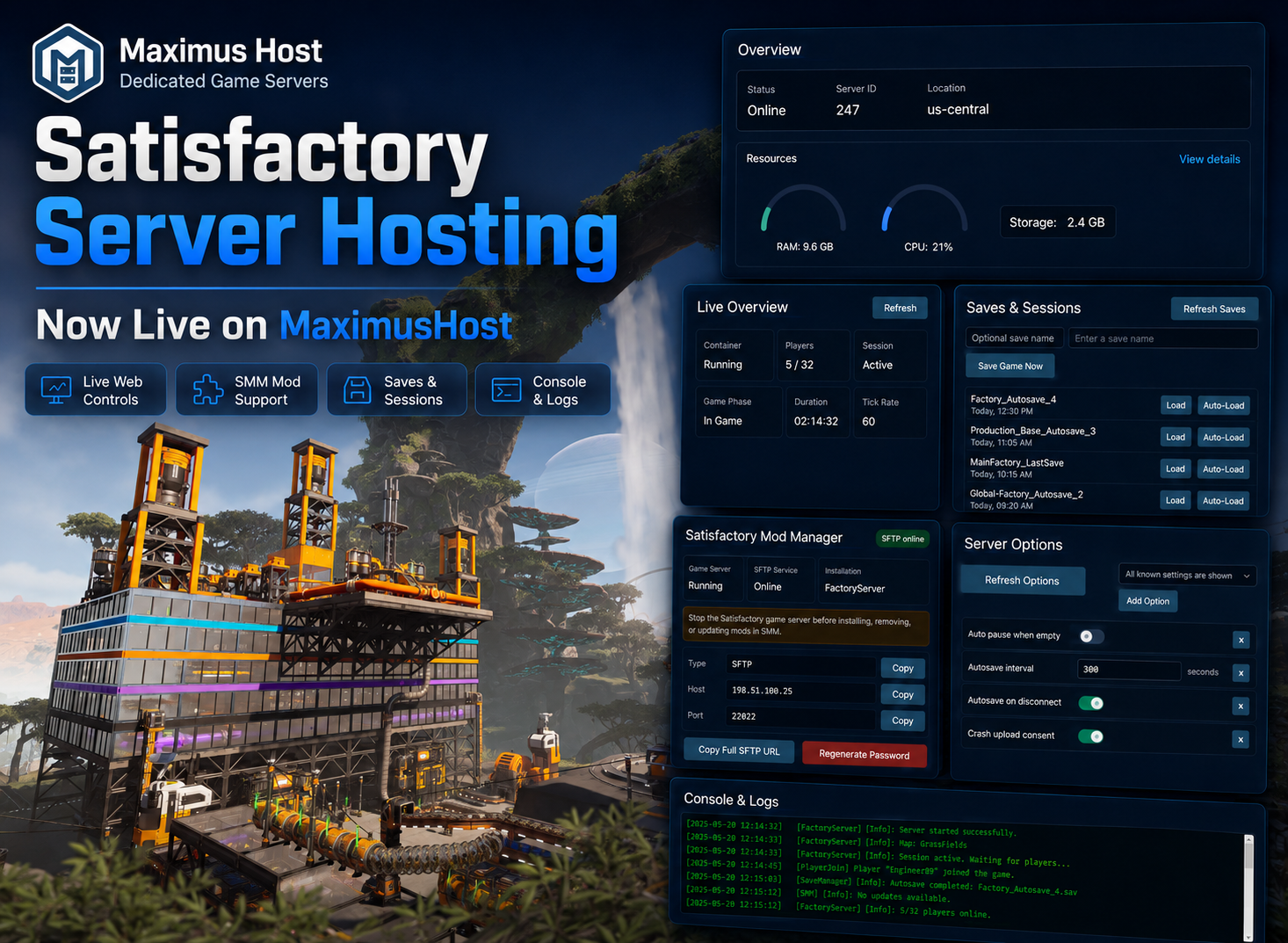Image resolution: width=1288 pixels, height=943 pixels.
Task: Click the Location value us-central
Action: pos(958,110)
